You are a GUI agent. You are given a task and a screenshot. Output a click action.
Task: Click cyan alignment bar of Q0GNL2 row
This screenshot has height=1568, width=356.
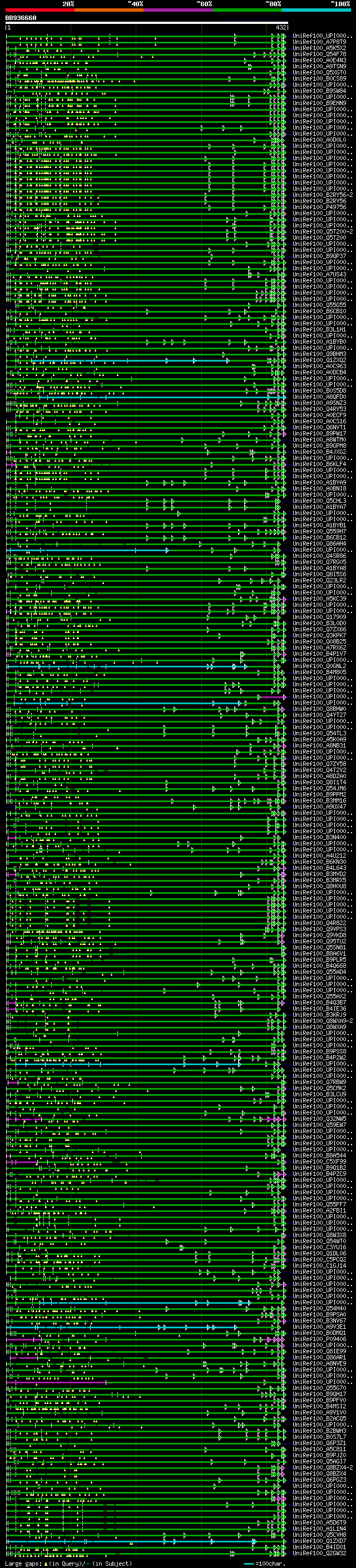[127, 666]
